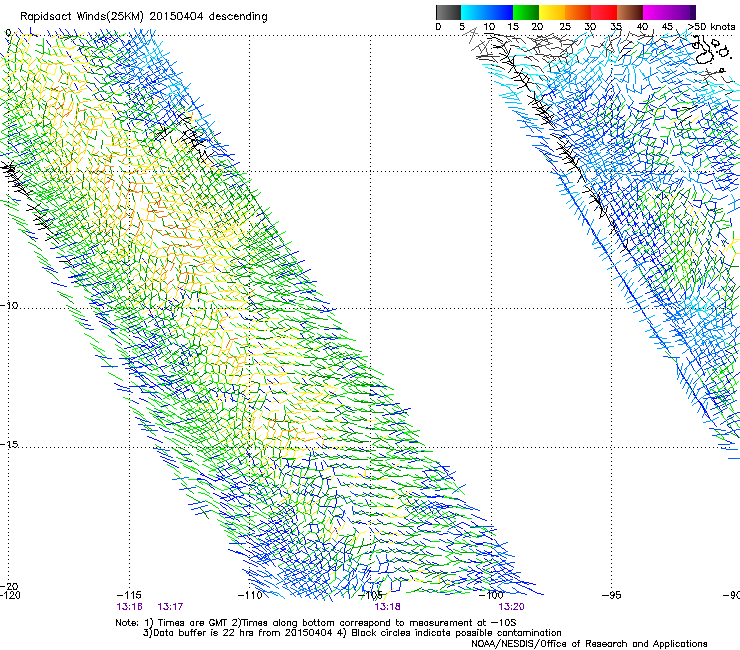Click the dark purple 45-50 knots legend color
Viewport: 740px width, 650px height.
pyautogui.click(x=682, y=12)
